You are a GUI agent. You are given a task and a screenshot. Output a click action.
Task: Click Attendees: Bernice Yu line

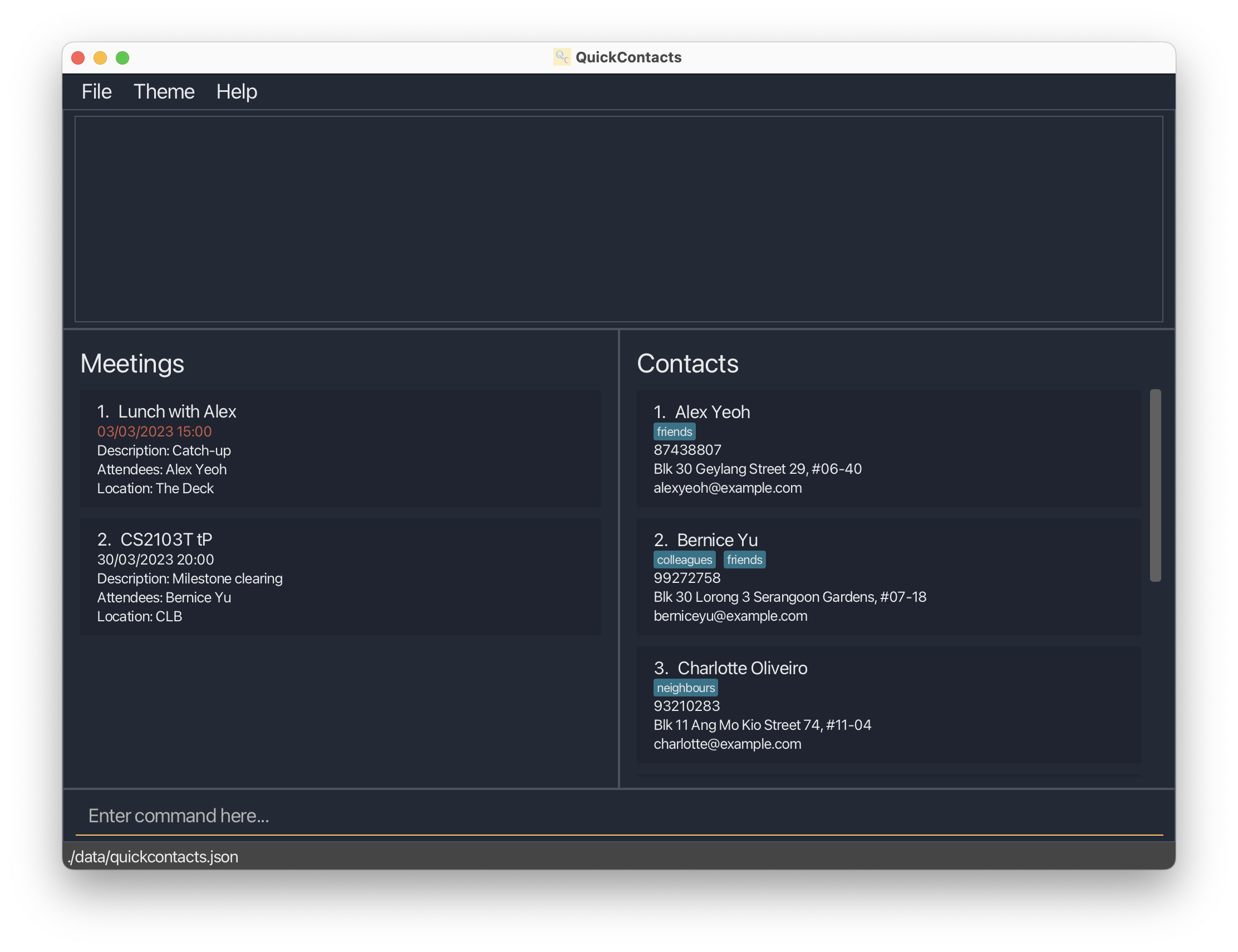(164, 598)
